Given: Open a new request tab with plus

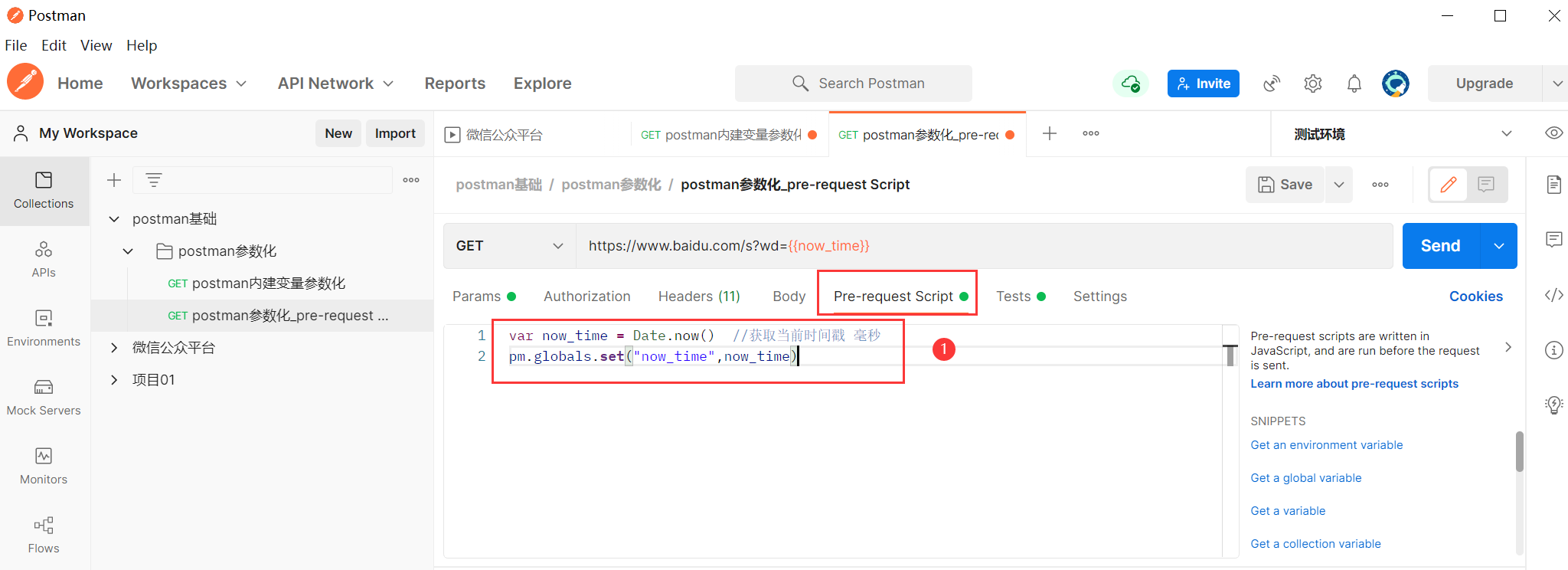Looking at the screenshot, I should pos(1050,133).
